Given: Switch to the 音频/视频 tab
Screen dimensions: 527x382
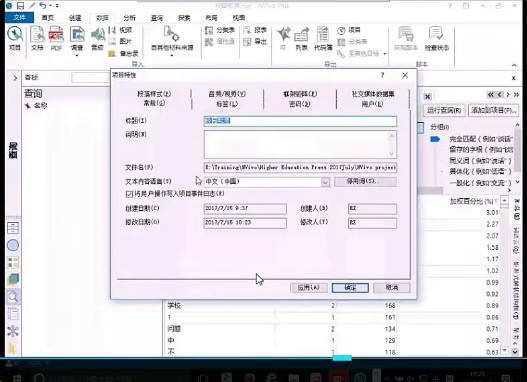Looking at the screenshot, I should point(227,94).
